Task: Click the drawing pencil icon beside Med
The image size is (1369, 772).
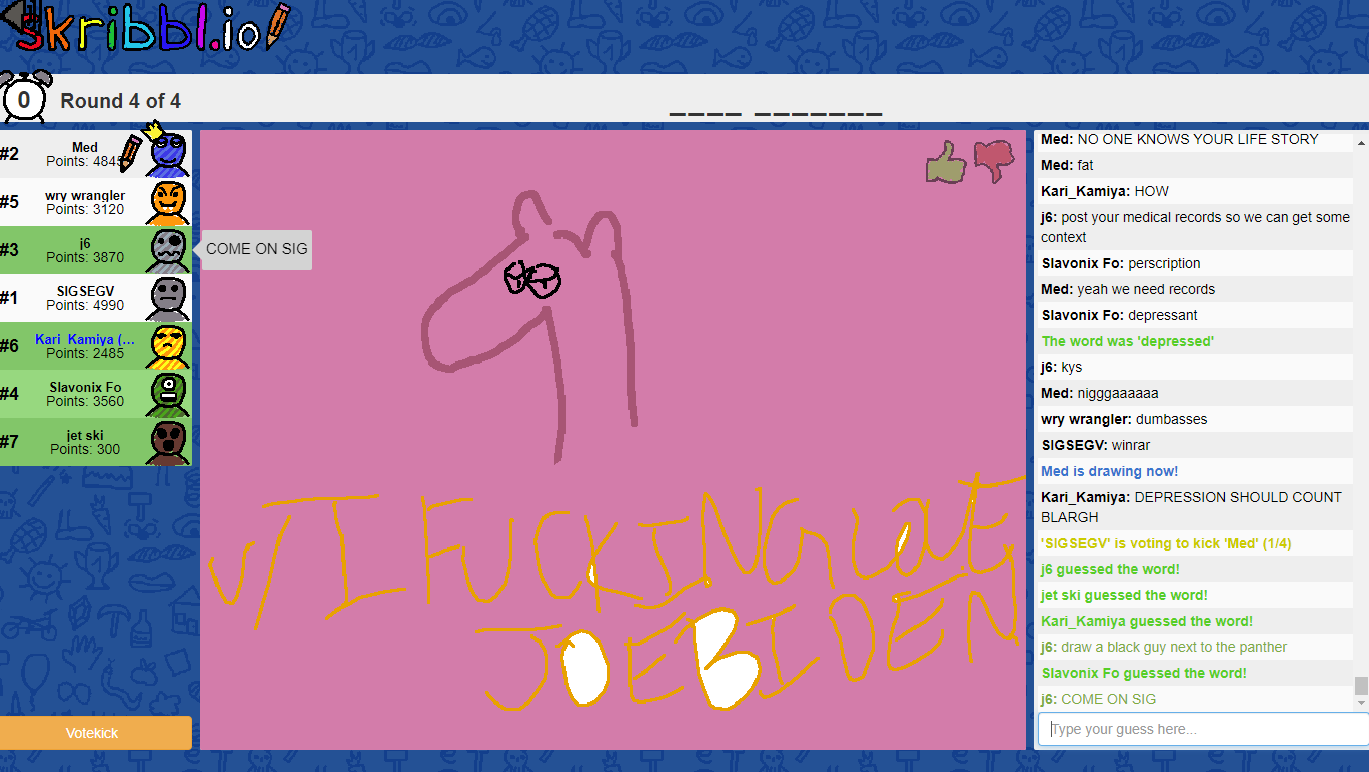Action: pyautogui.click(x=131, y=152)
